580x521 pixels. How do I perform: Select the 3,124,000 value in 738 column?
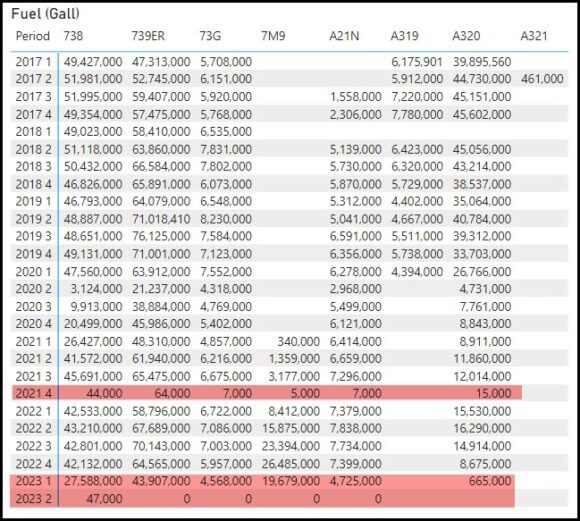pos(96,289)
